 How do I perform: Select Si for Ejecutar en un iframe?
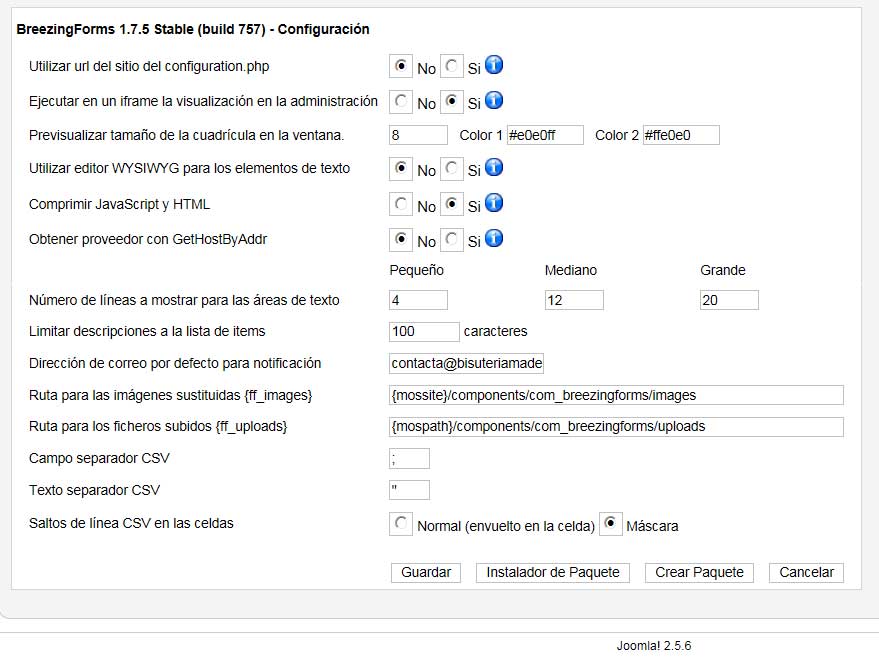tap(452, 101)
